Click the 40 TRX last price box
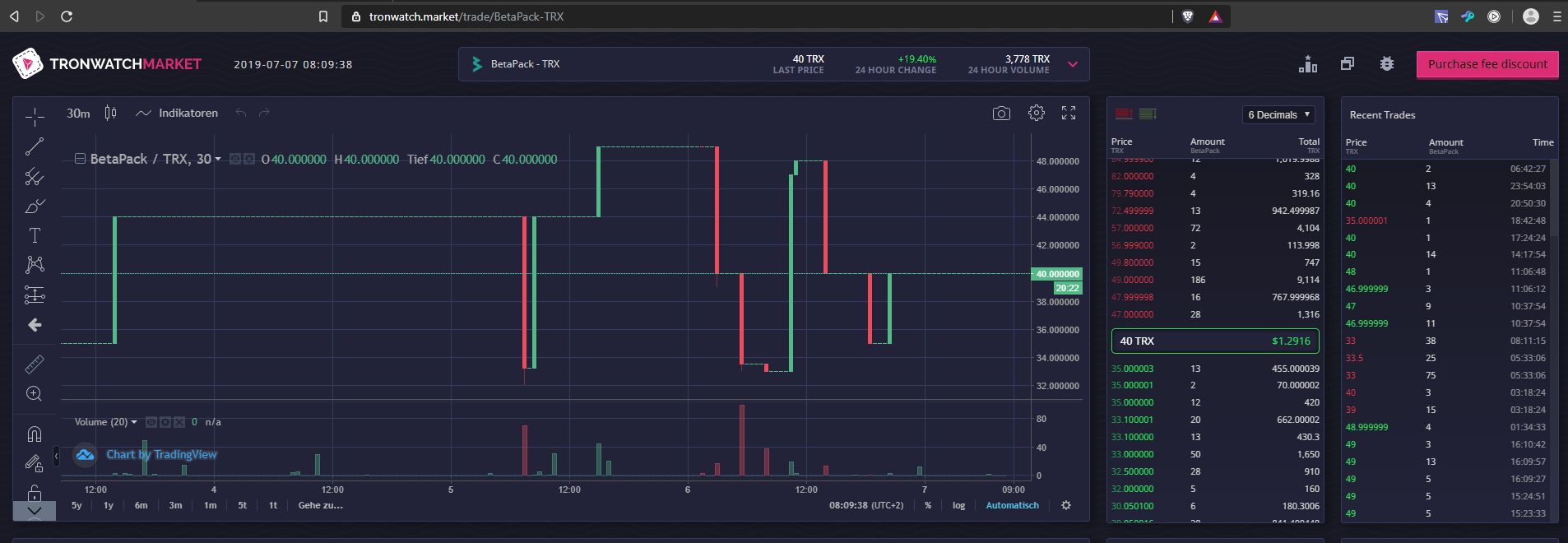 [x=1215, y=341]
